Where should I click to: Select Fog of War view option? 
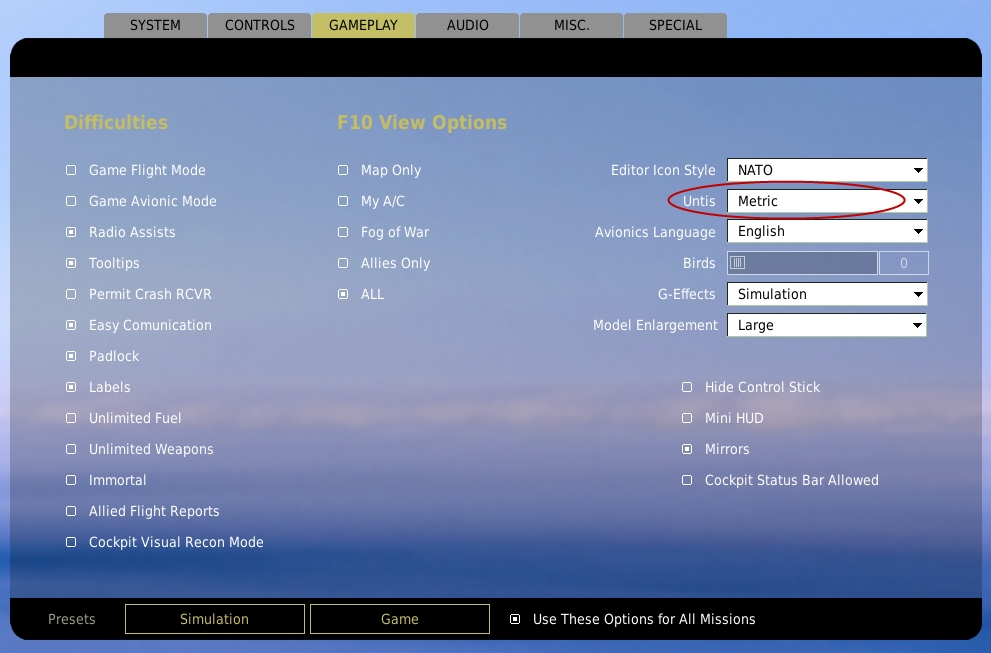coord(343,232)
